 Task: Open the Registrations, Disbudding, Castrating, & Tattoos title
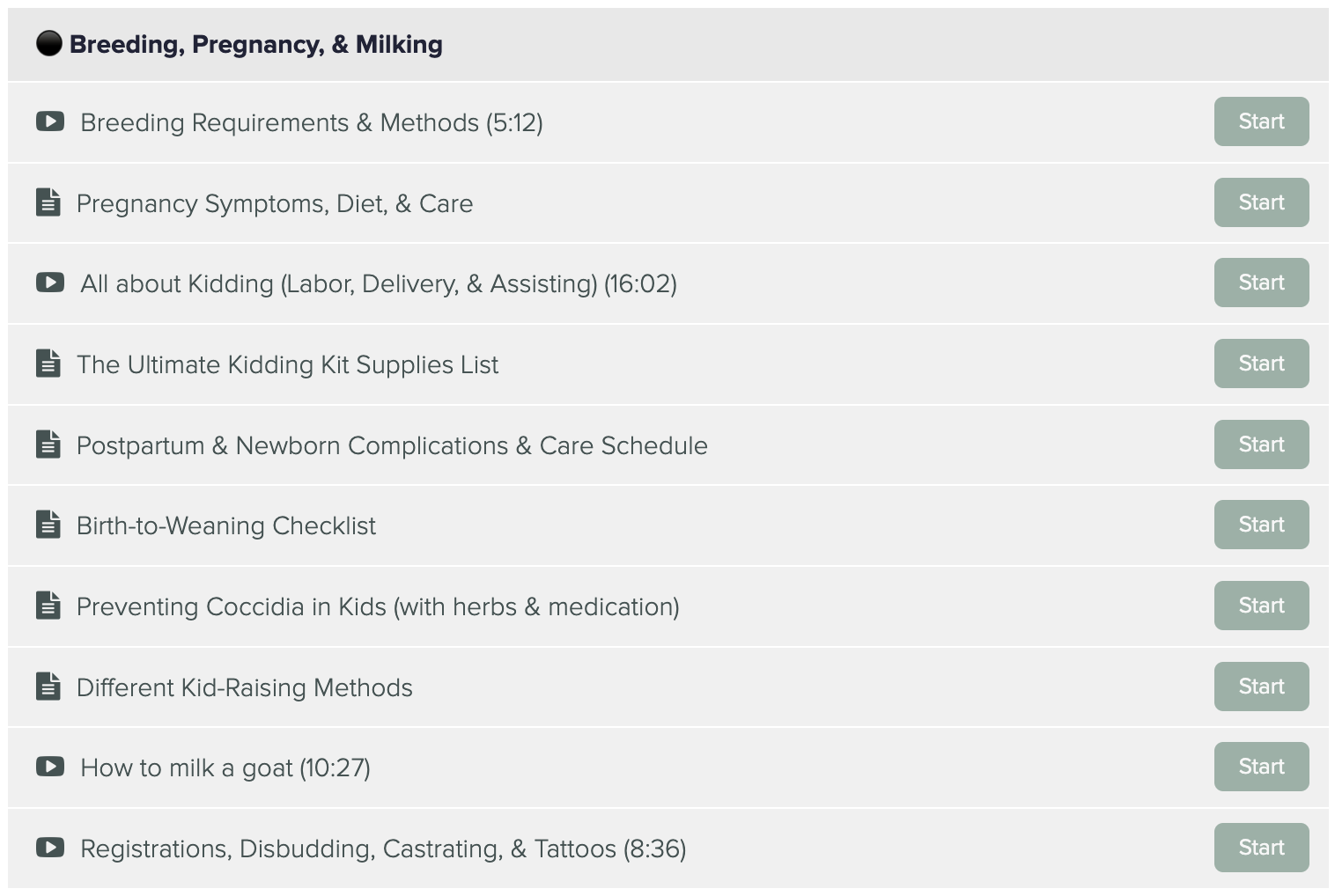(383, 848)
